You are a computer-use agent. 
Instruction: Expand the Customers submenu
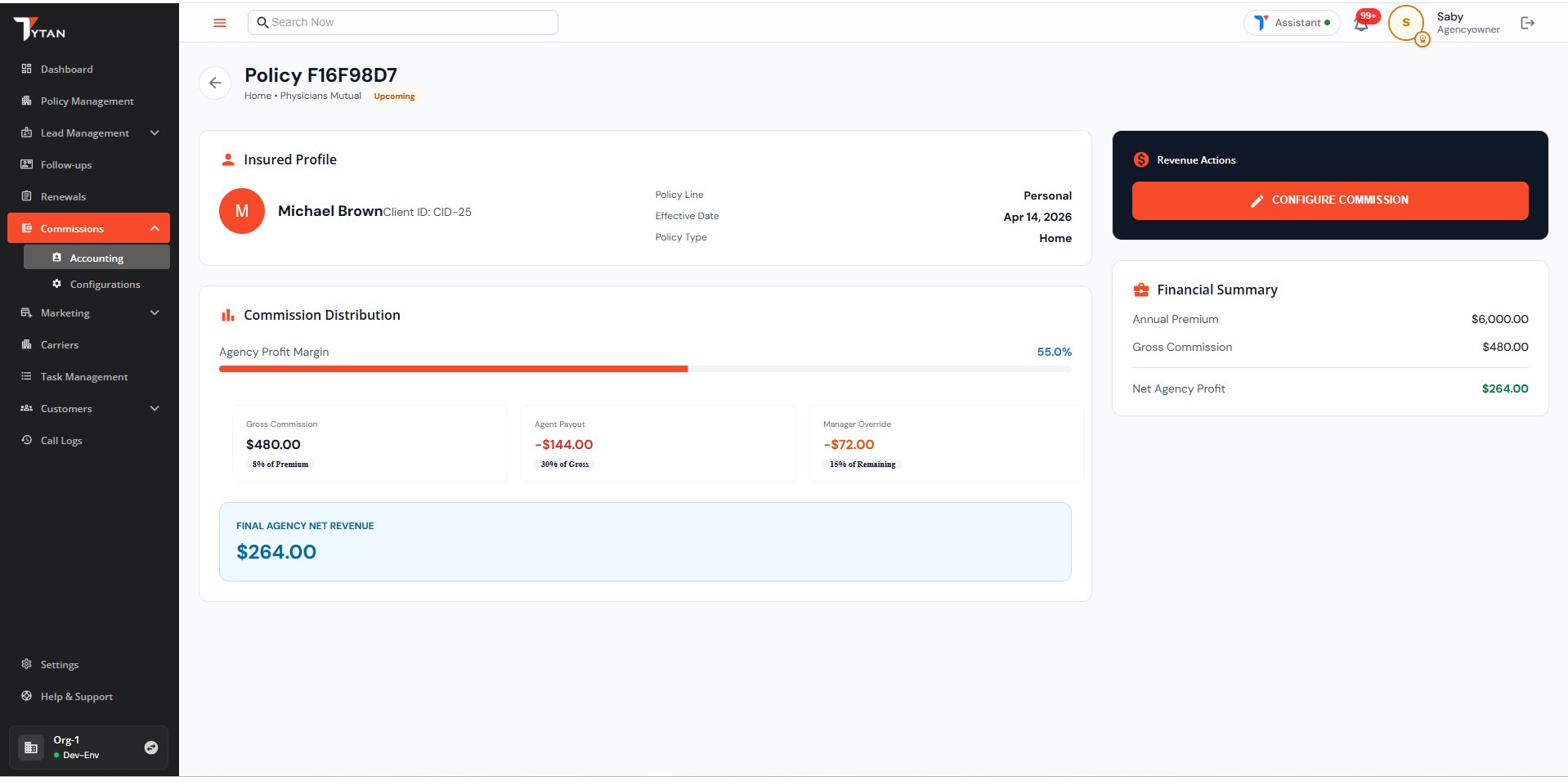tap(154, 409)
